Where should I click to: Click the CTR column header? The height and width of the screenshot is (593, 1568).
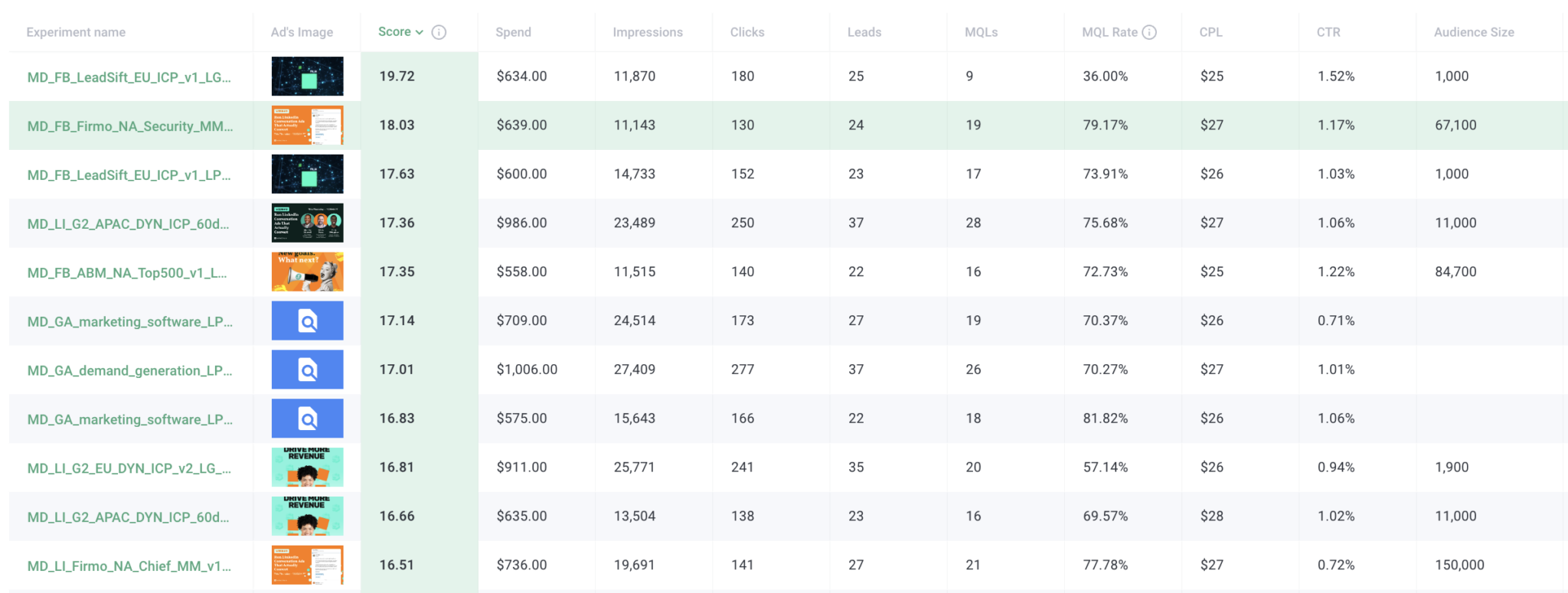pyautogui.click(x=1328, y=32)
